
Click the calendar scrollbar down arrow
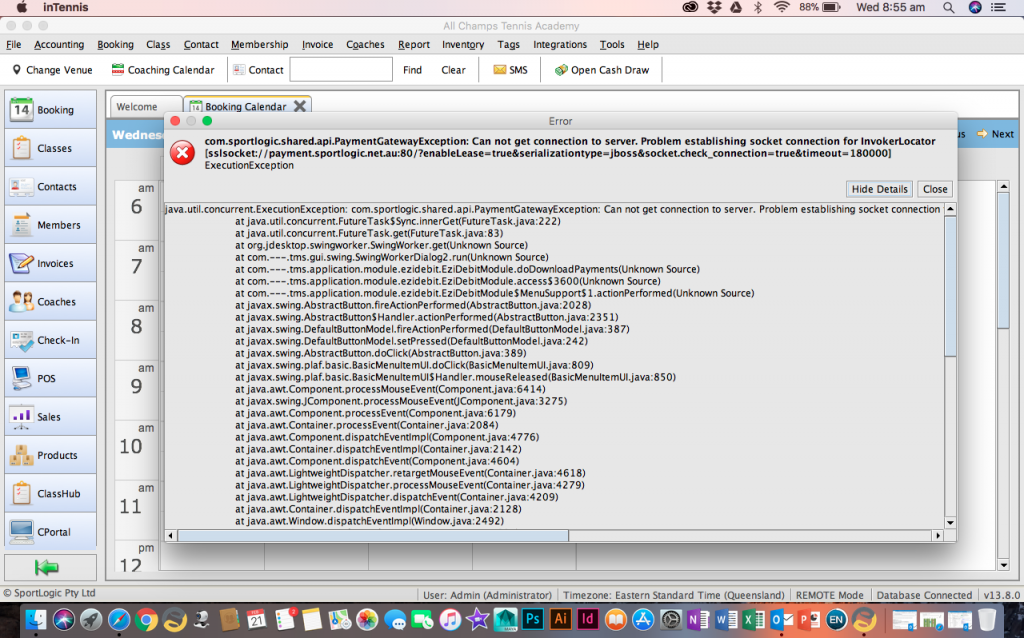[1004, 566]
